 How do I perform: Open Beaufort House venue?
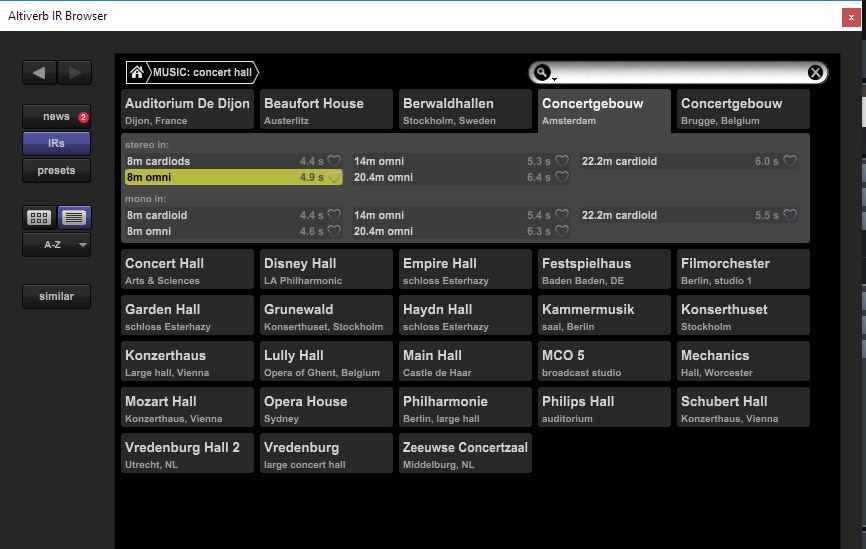tap(326, 109)
